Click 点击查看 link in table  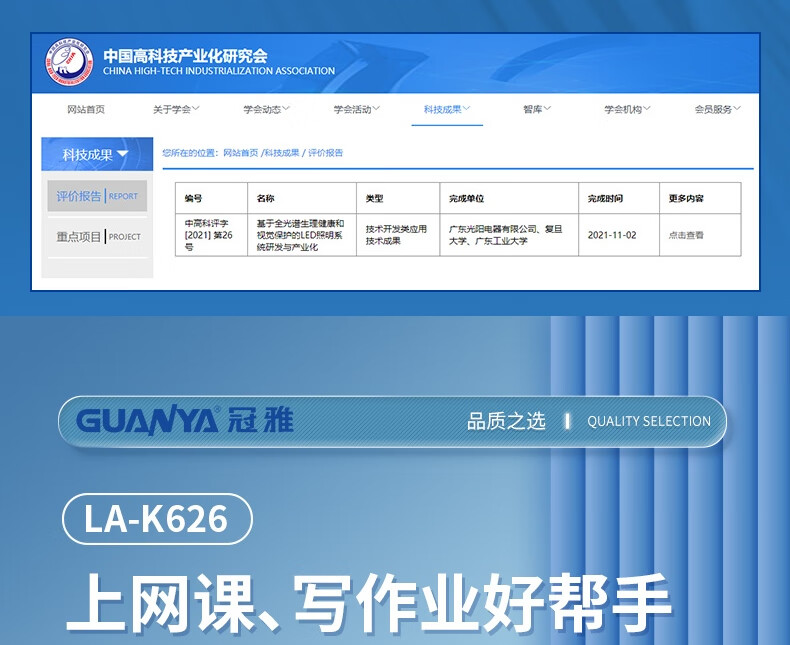tap(686, 235)
